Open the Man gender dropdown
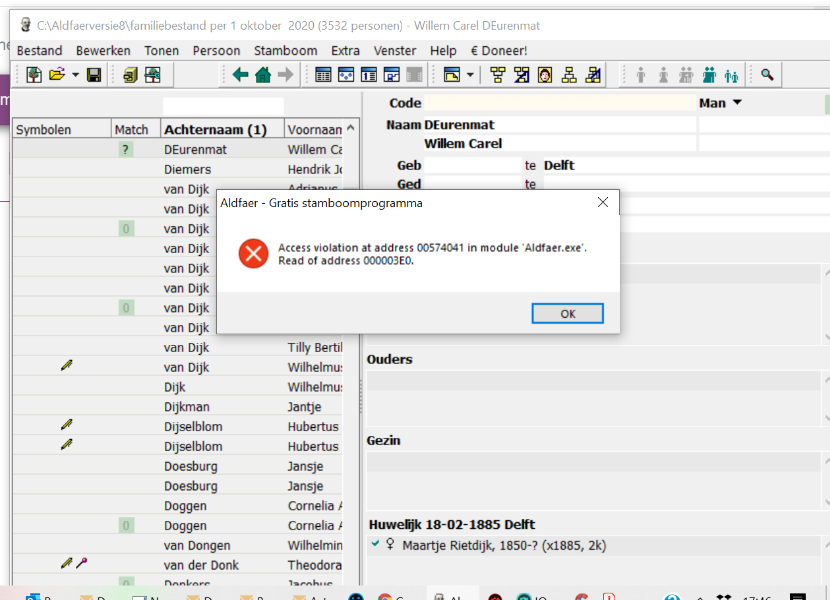 click(737, 103)
